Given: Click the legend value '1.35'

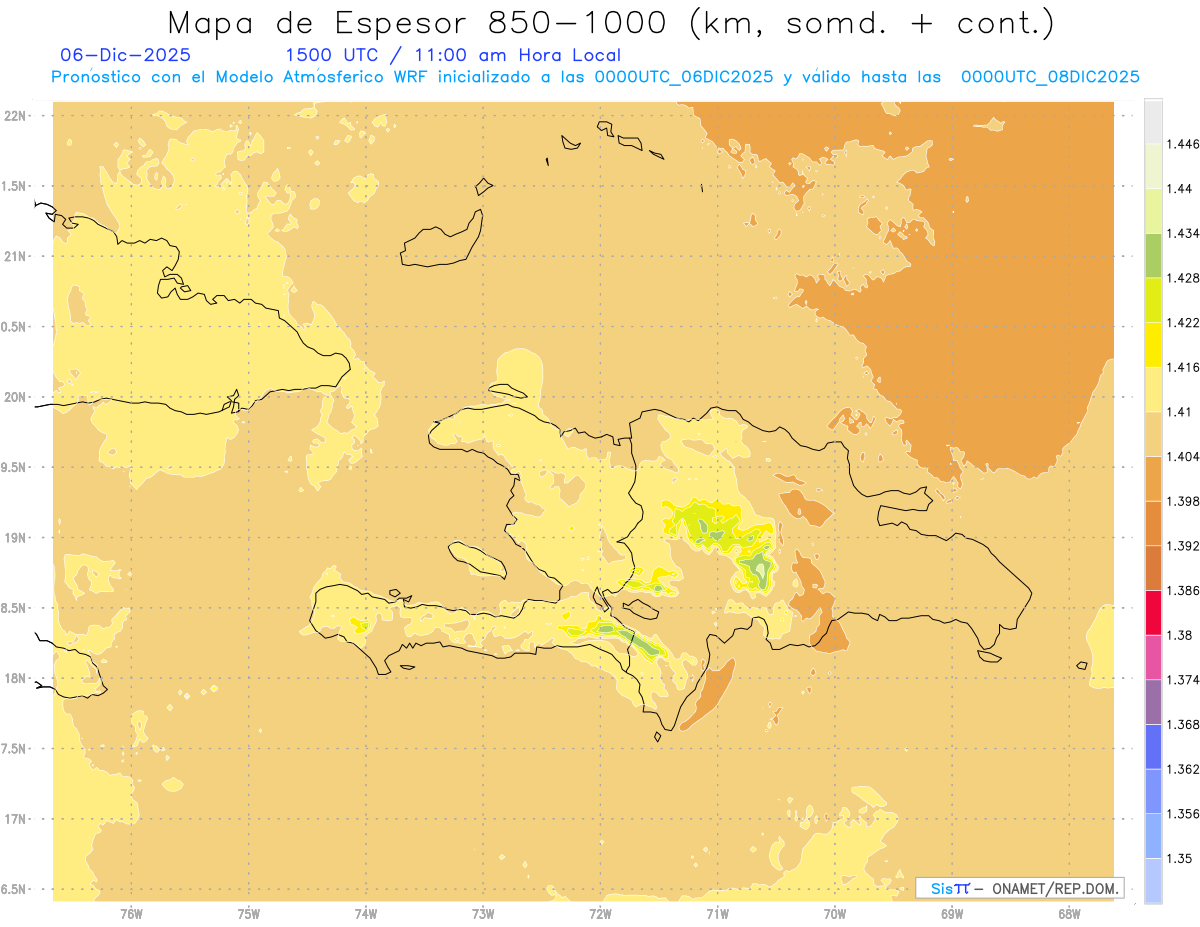Looking at the screenshot, I should pyautogui.click(x=1181, y=858).
